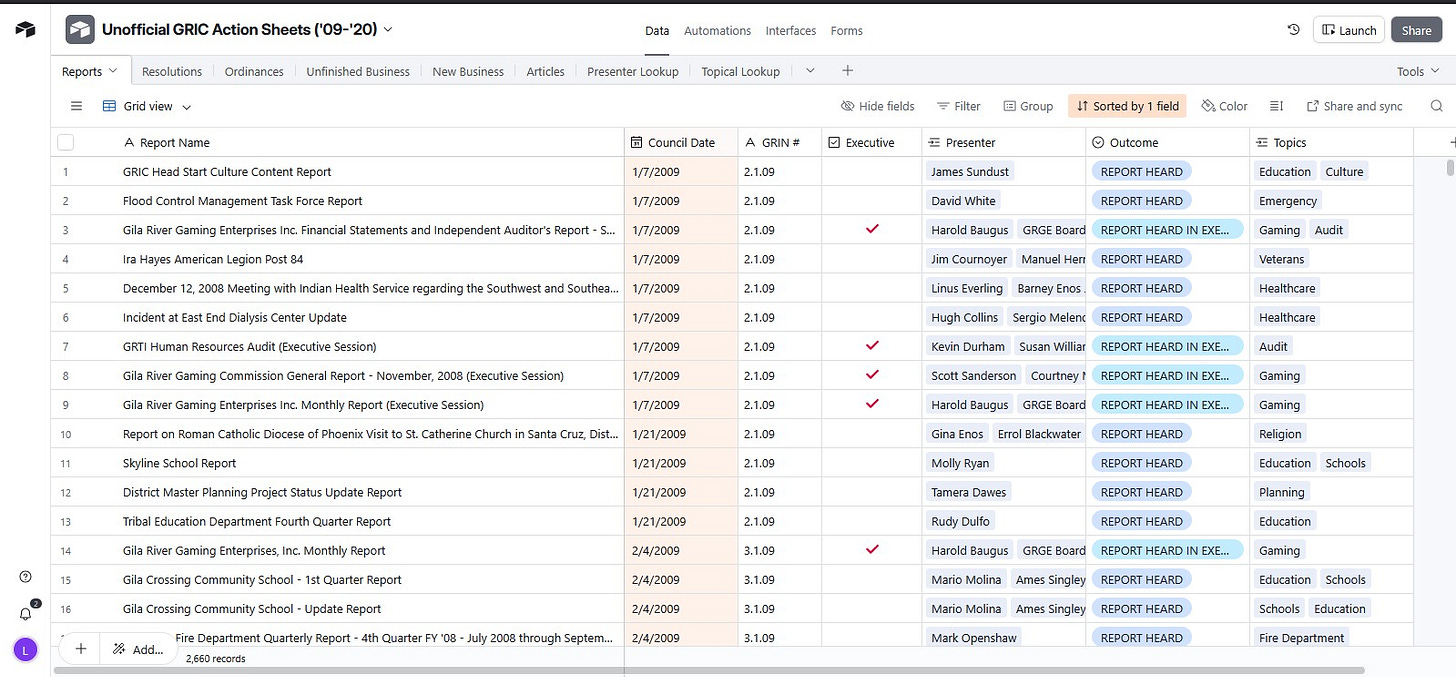The height and width of the screenshot is (677, 1456).
Task: Switch to the Automations tab
Action: (x=717, y=31)
